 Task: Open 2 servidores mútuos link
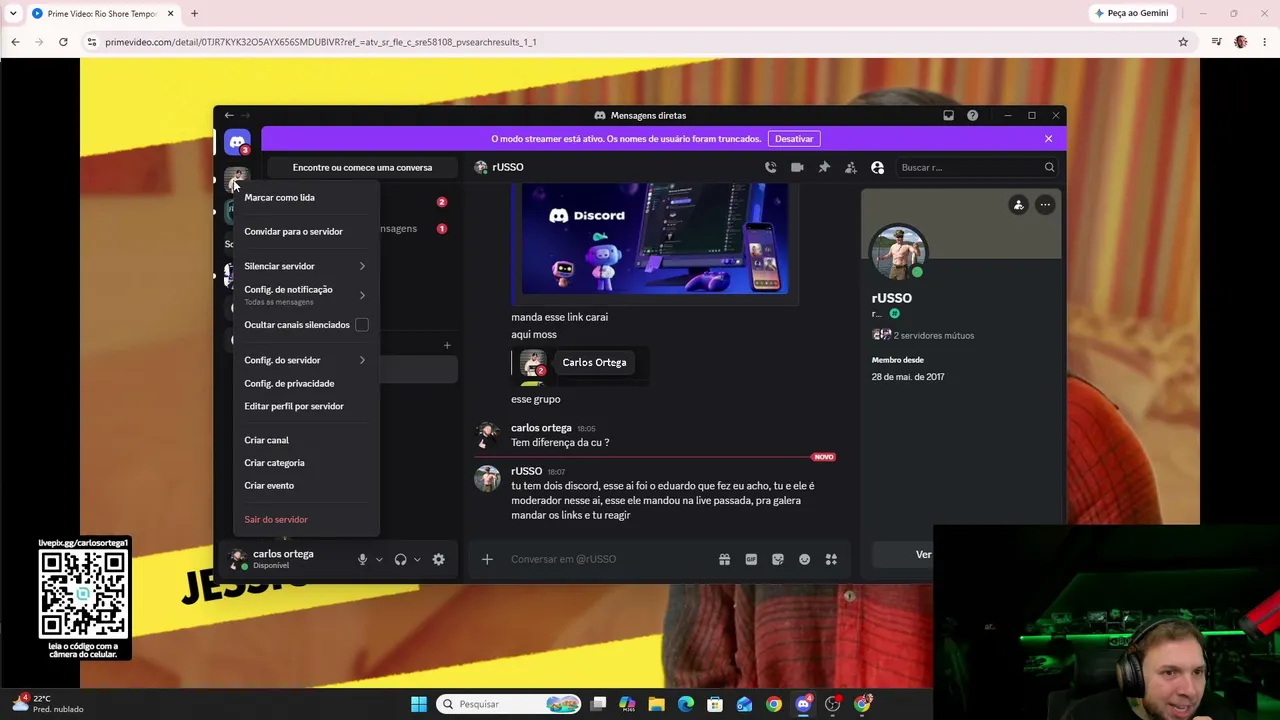(x=933, y=335)
